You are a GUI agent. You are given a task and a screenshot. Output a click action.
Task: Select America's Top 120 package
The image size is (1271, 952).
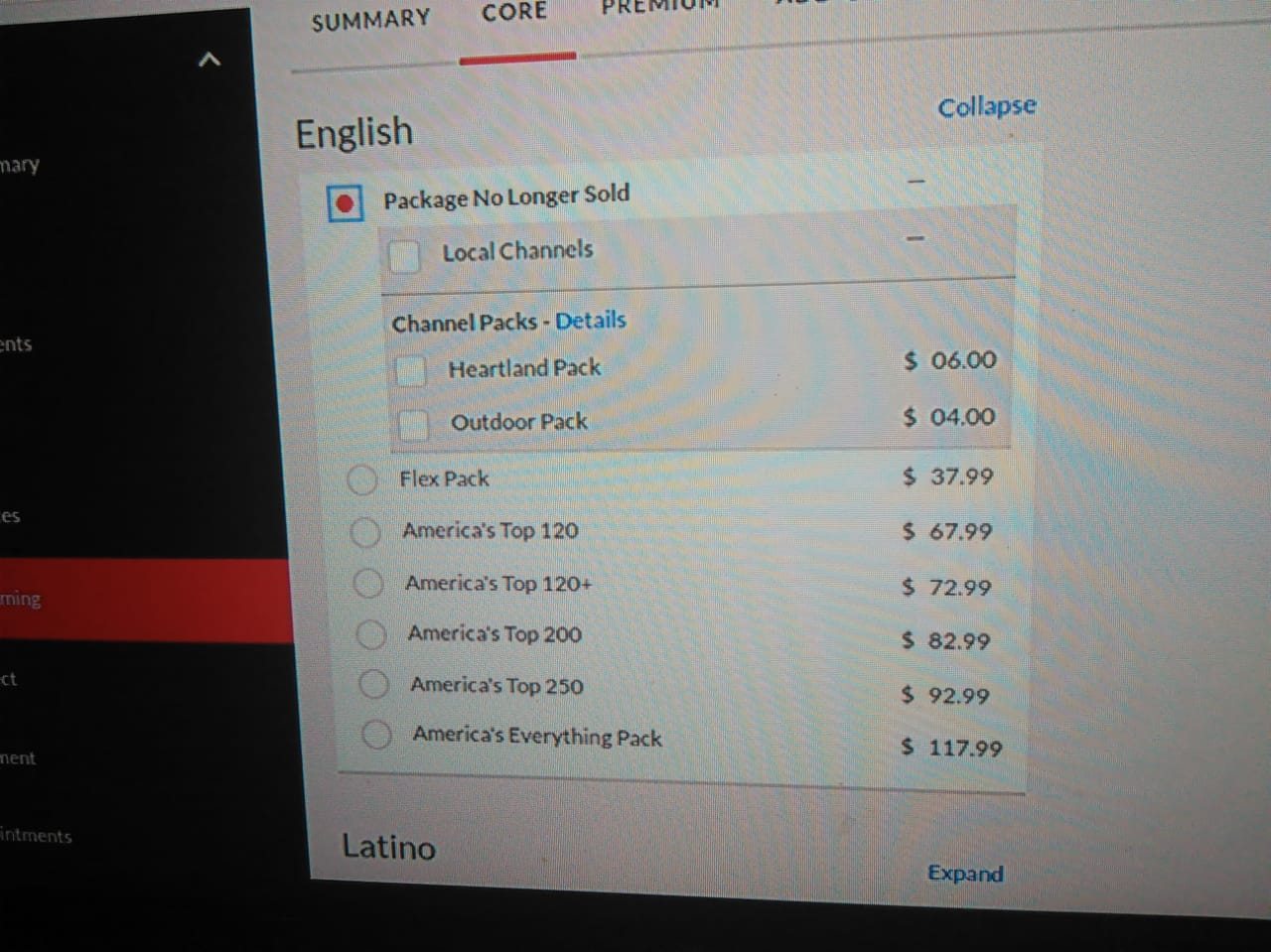[x=365, y=533]
